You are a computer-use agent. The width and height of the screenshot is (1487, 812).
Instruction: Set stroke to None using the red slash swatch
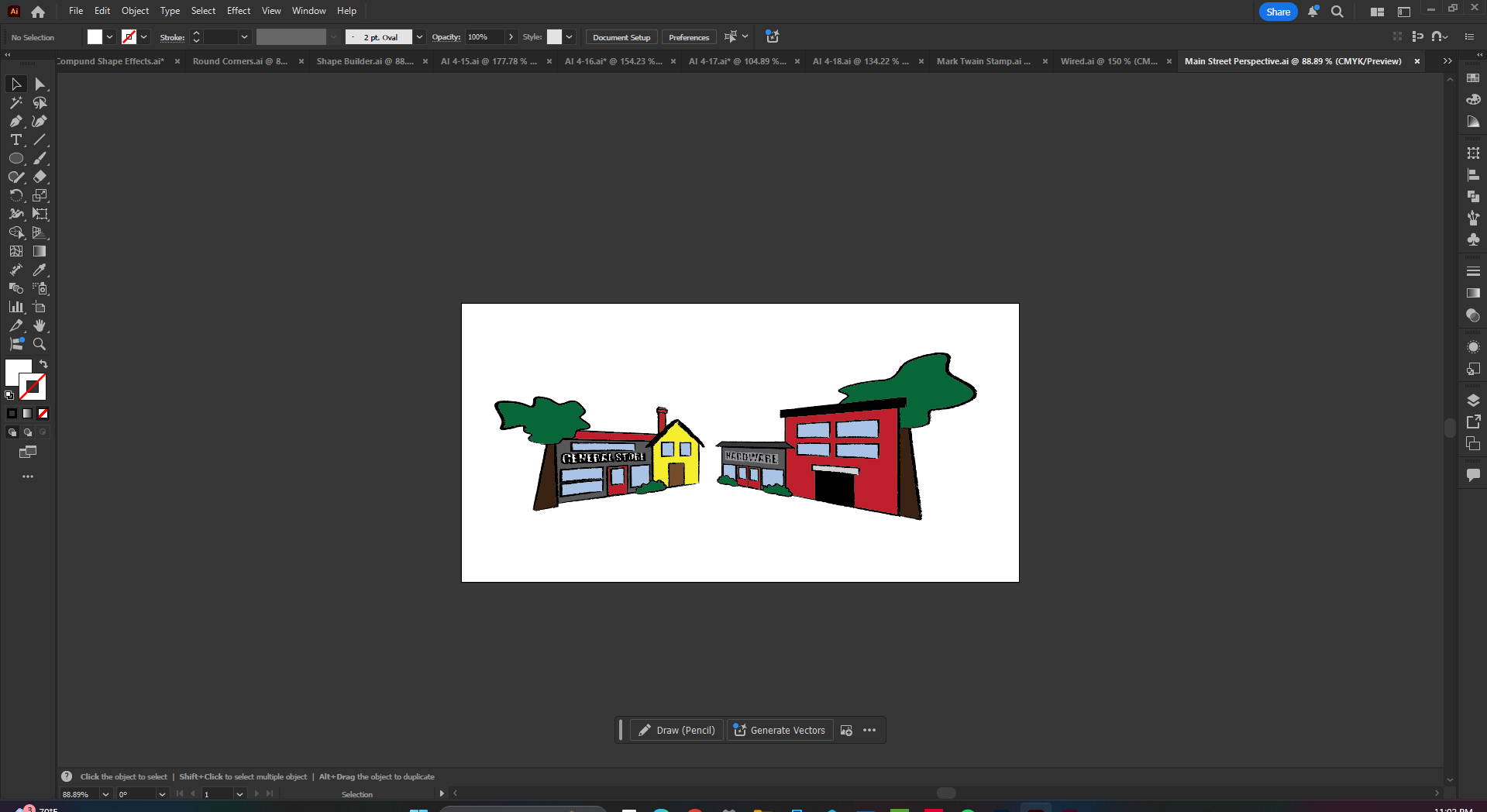coord(43,413)
